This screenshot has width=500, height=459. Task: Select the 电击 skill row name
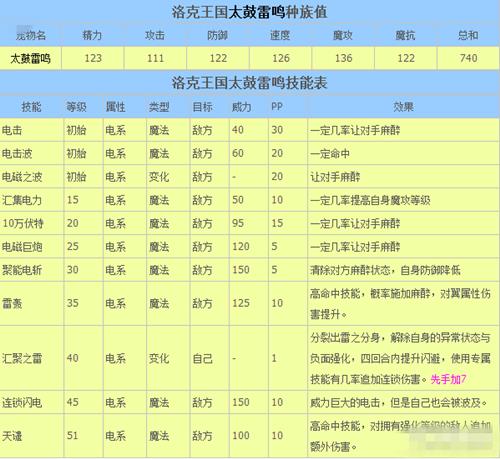12,130
